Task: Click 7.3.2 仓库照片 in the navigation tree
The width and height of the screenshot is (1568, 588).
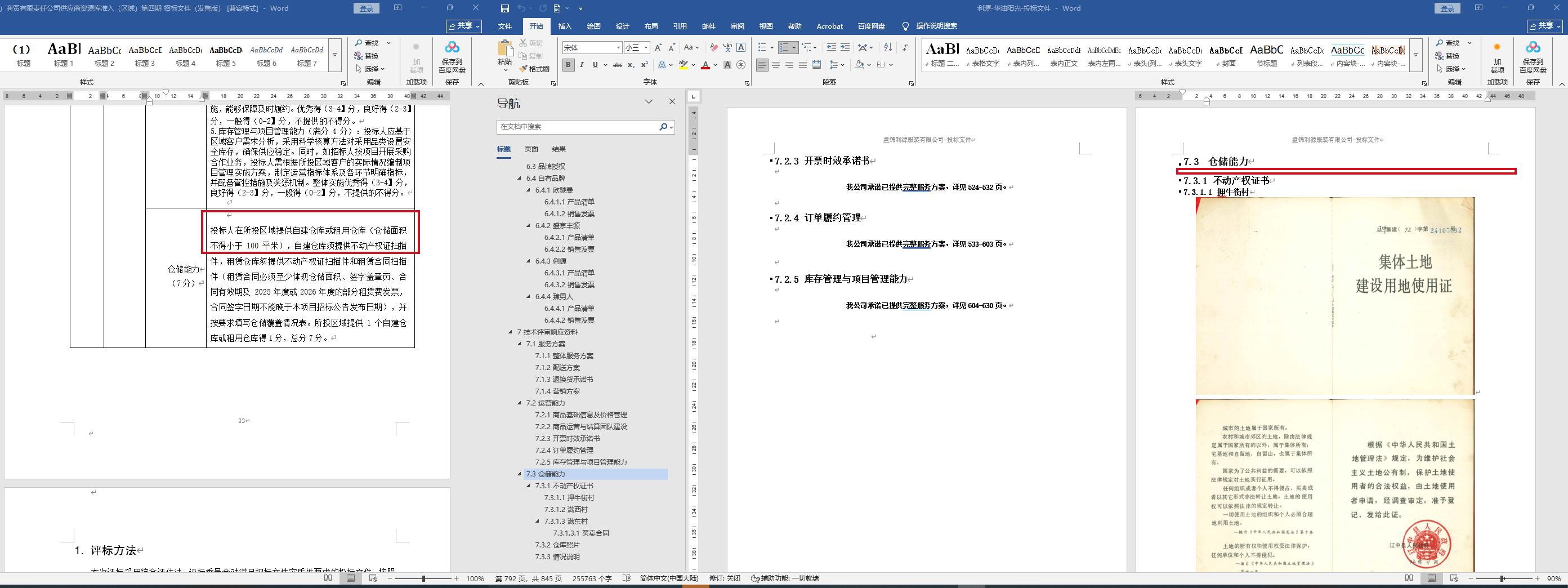Action: click(557, 545)
